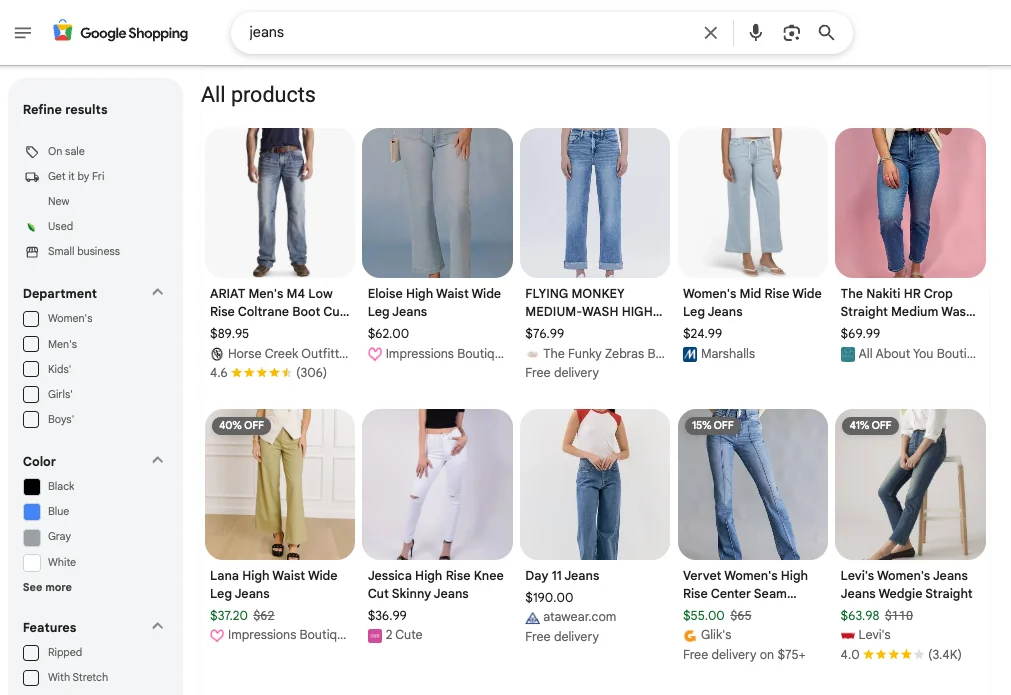Filter results by Get it by Fri
Image resolution: width=1011 pixels, height=695 pixels.
[x=75, y=177]
